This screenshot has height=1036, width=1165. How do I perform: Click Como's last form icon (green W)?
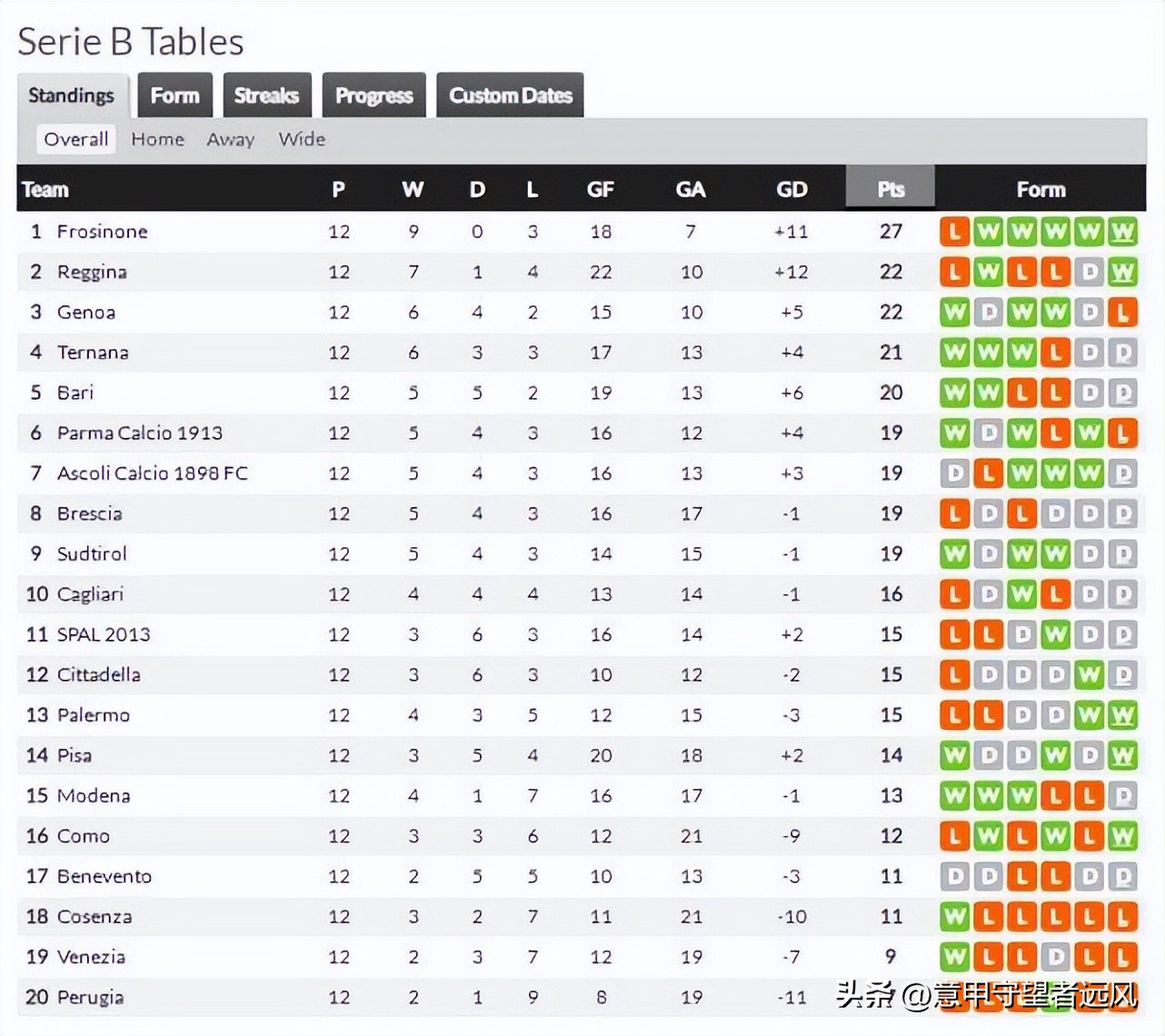pyautogui.click(x=1122, y=836)
